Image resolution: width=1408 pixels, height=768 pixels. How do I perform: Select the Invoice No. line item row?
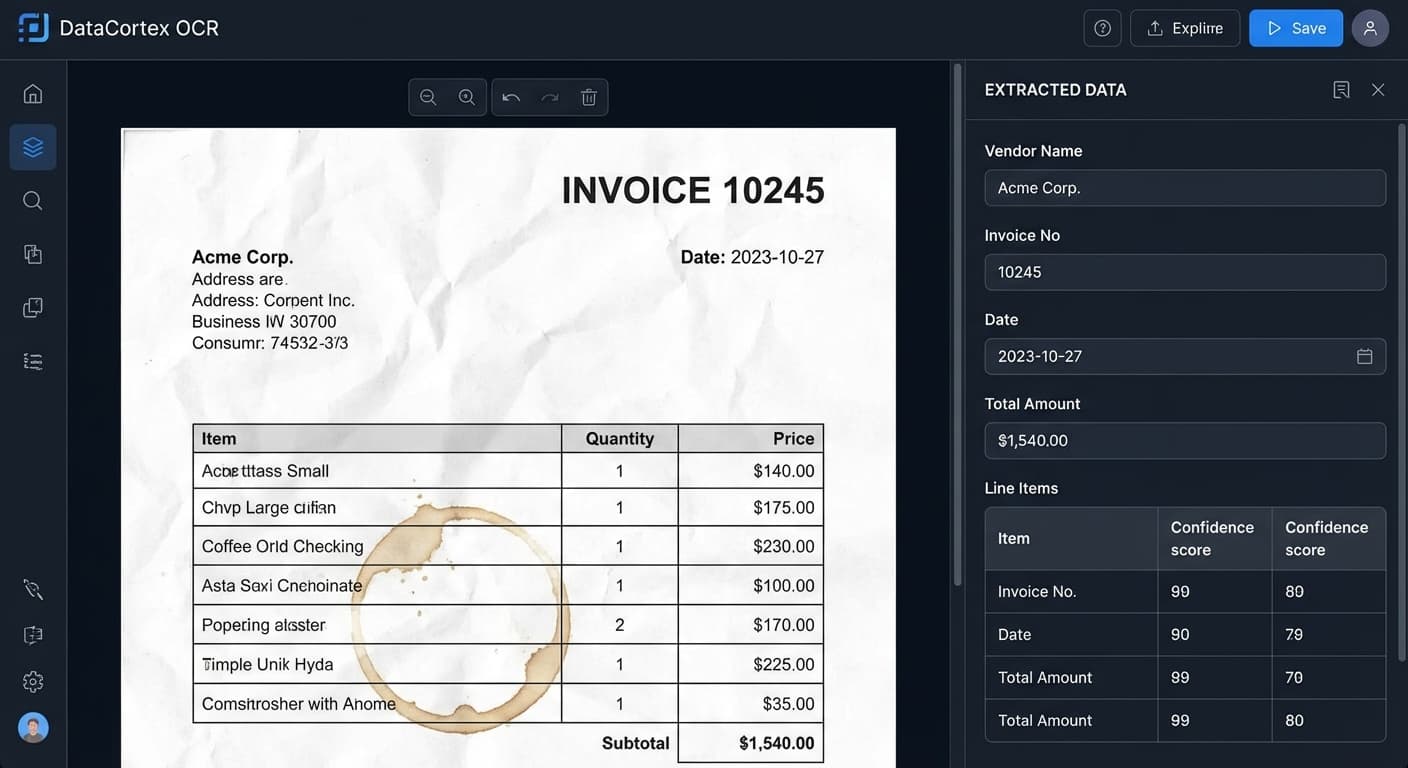click(1185, 592)
